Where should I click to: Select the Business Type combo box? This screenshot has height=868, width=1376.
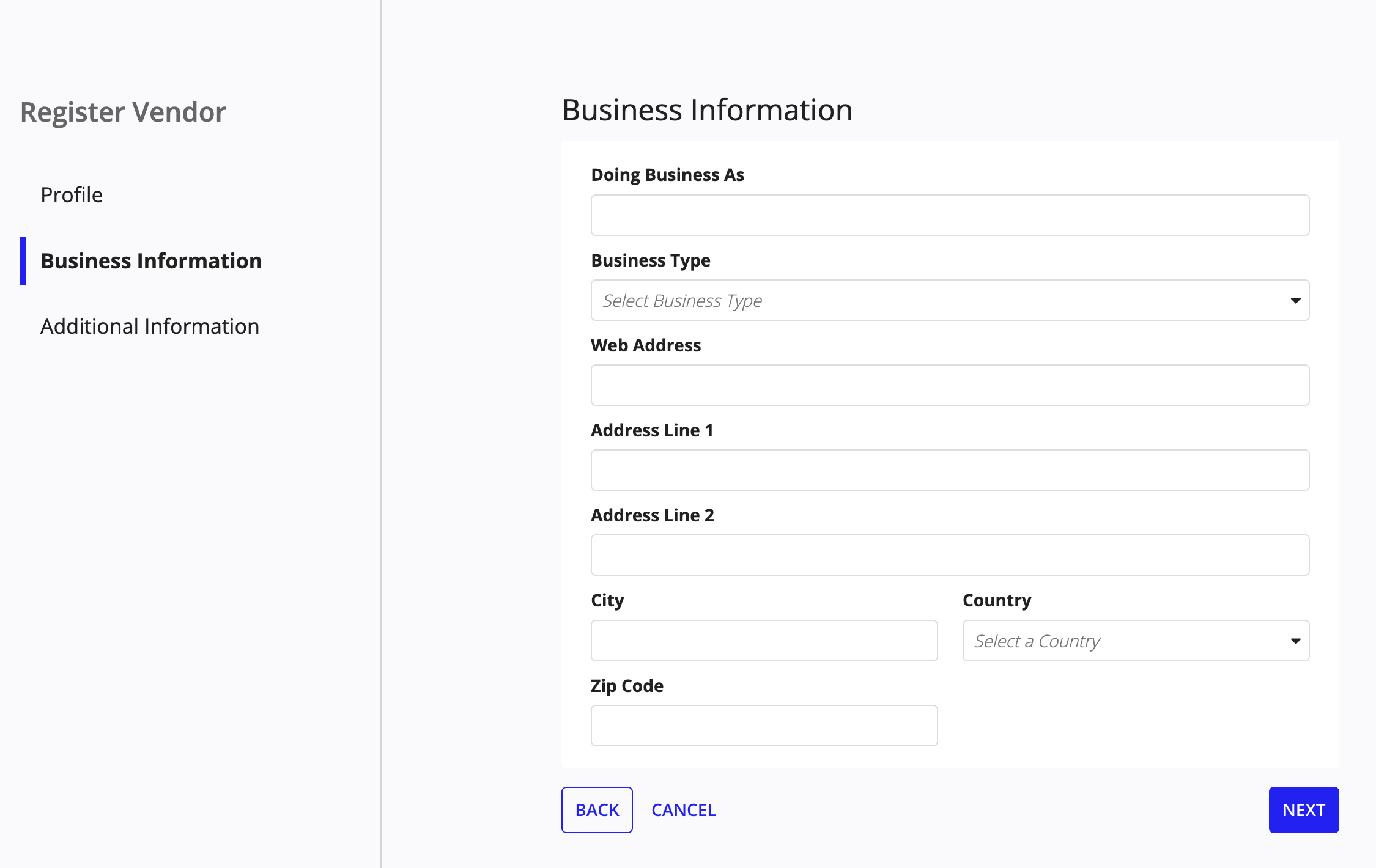tap(951, 300)
